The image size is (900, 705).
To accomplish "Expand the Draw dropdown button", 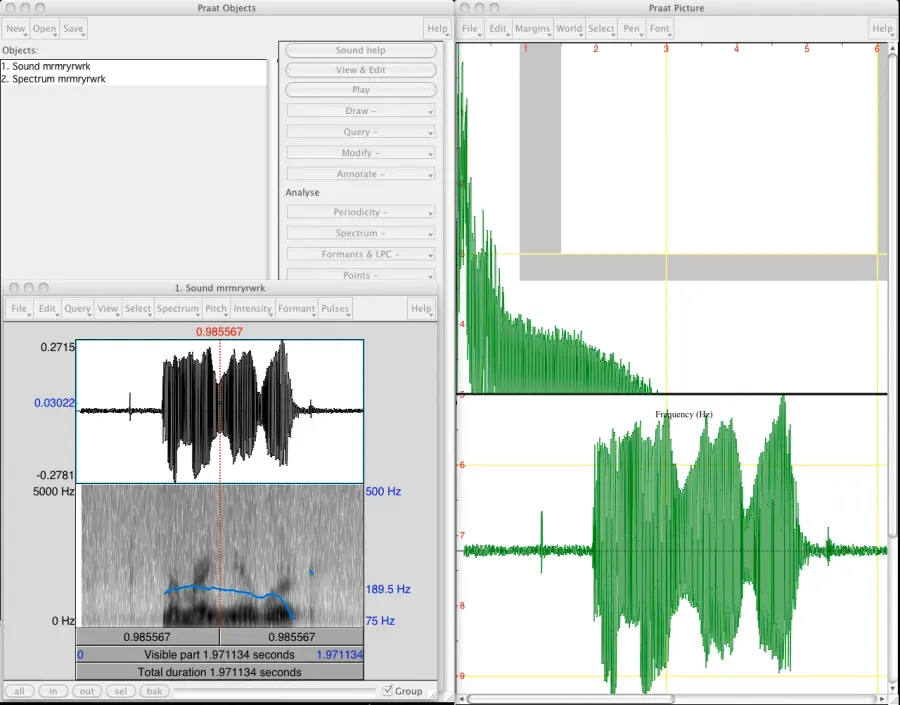I will (360, 111).
